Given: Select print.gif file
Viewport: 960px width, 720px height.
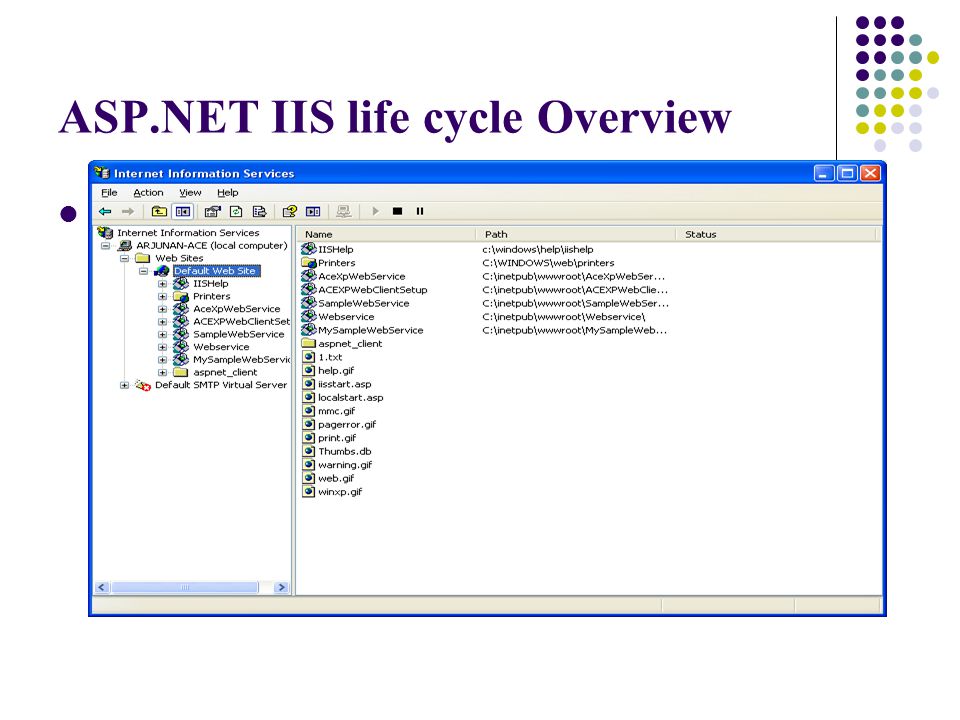Looking at the screenshot, I should pos(337,438).
